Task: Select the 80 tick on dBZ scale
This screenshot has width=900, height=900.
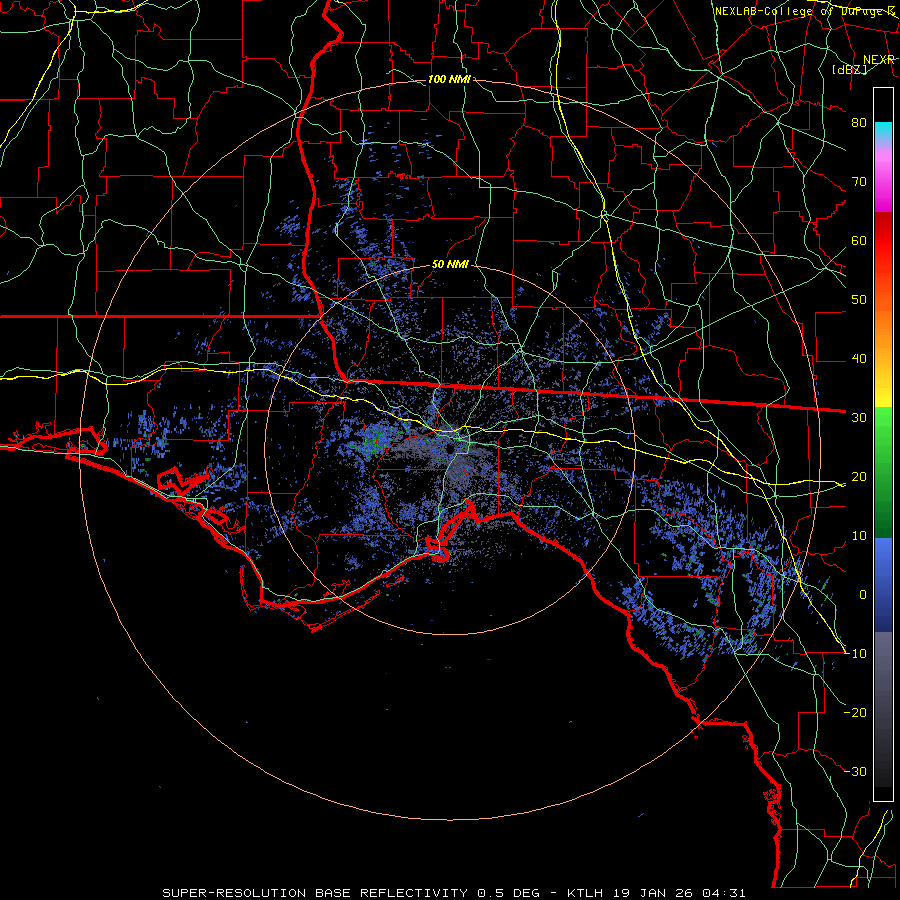Action: tap(859, 122)
